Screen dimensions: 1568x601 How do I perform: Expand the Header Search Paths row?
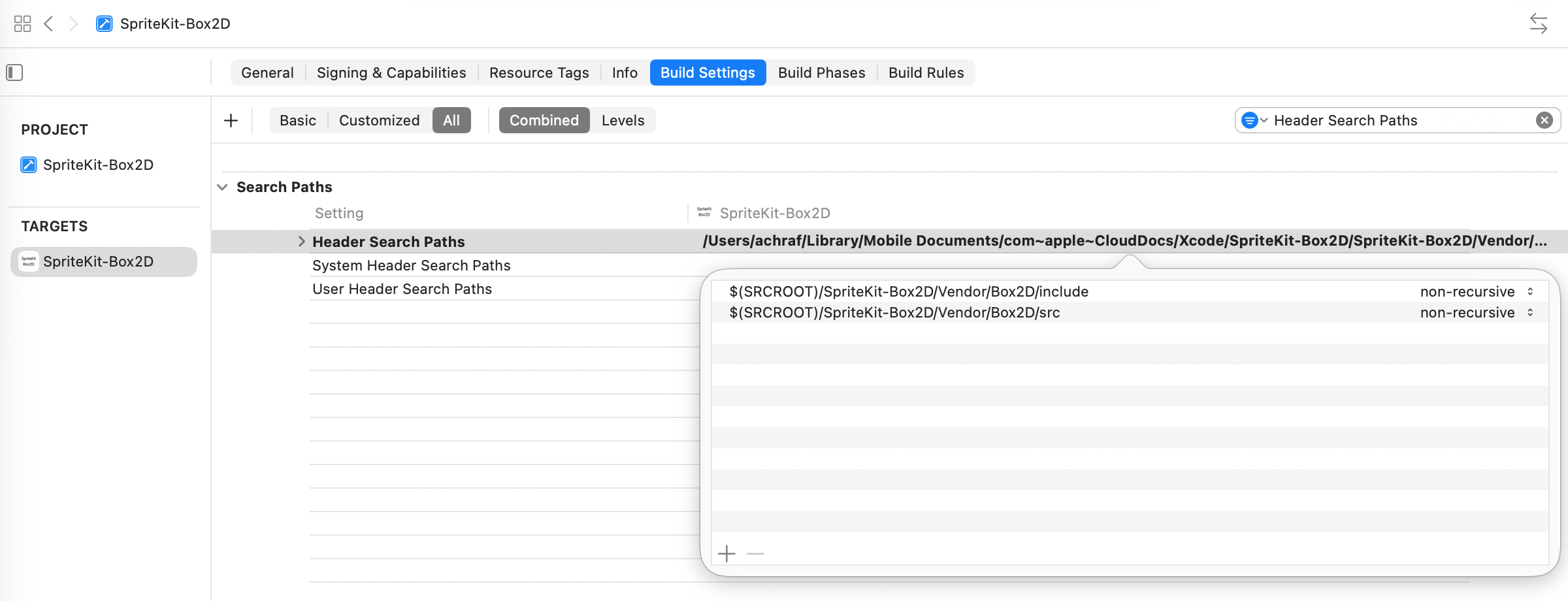[x=301, y=242]
